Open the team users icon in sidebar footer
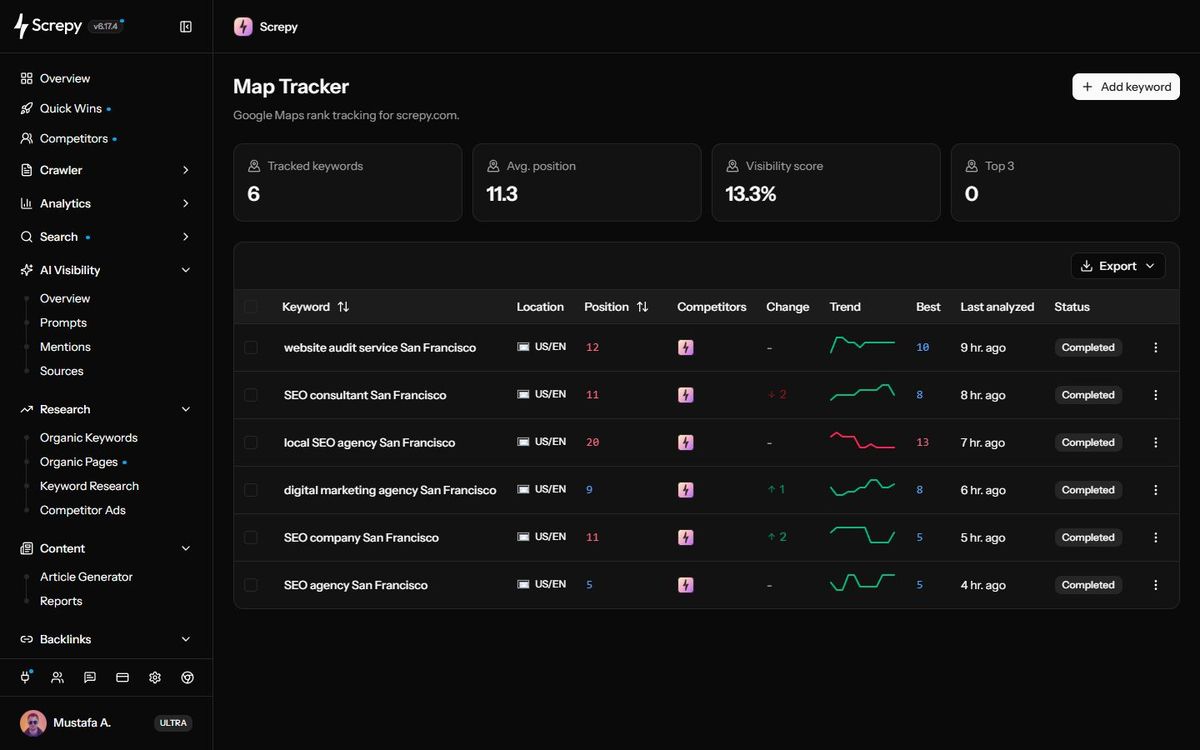The width and height of the screenshot is (1200, 750). coord(57,677)
